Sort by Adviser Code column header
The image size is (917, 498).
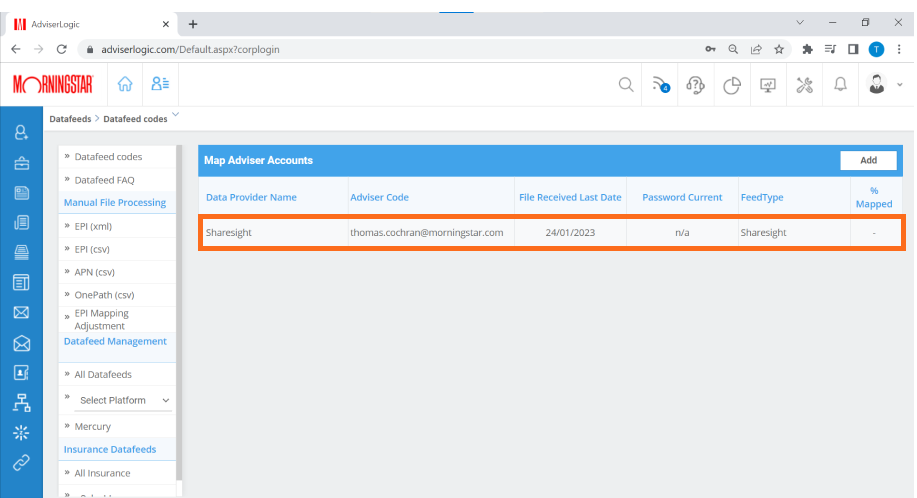[379, 197]
